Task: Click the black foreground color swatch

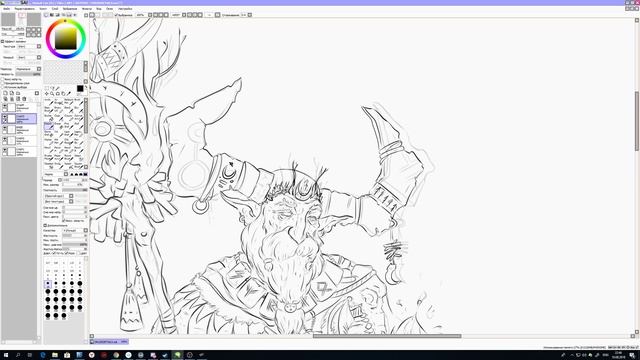Action: [x=80, y=89]
